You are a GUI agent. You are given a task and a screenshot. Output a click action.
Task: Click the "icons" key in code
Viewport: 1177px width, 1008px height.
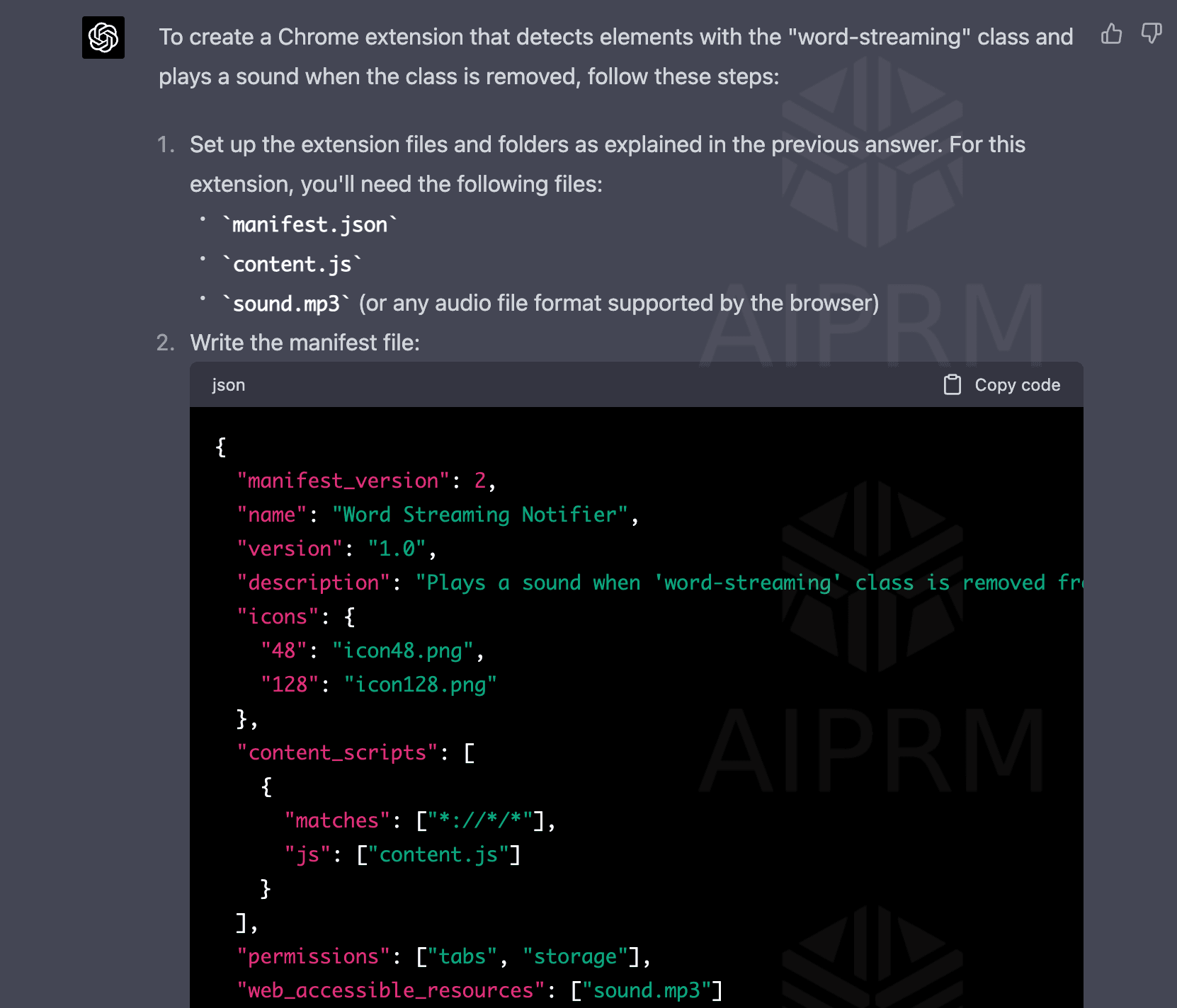tap(278, 617)
